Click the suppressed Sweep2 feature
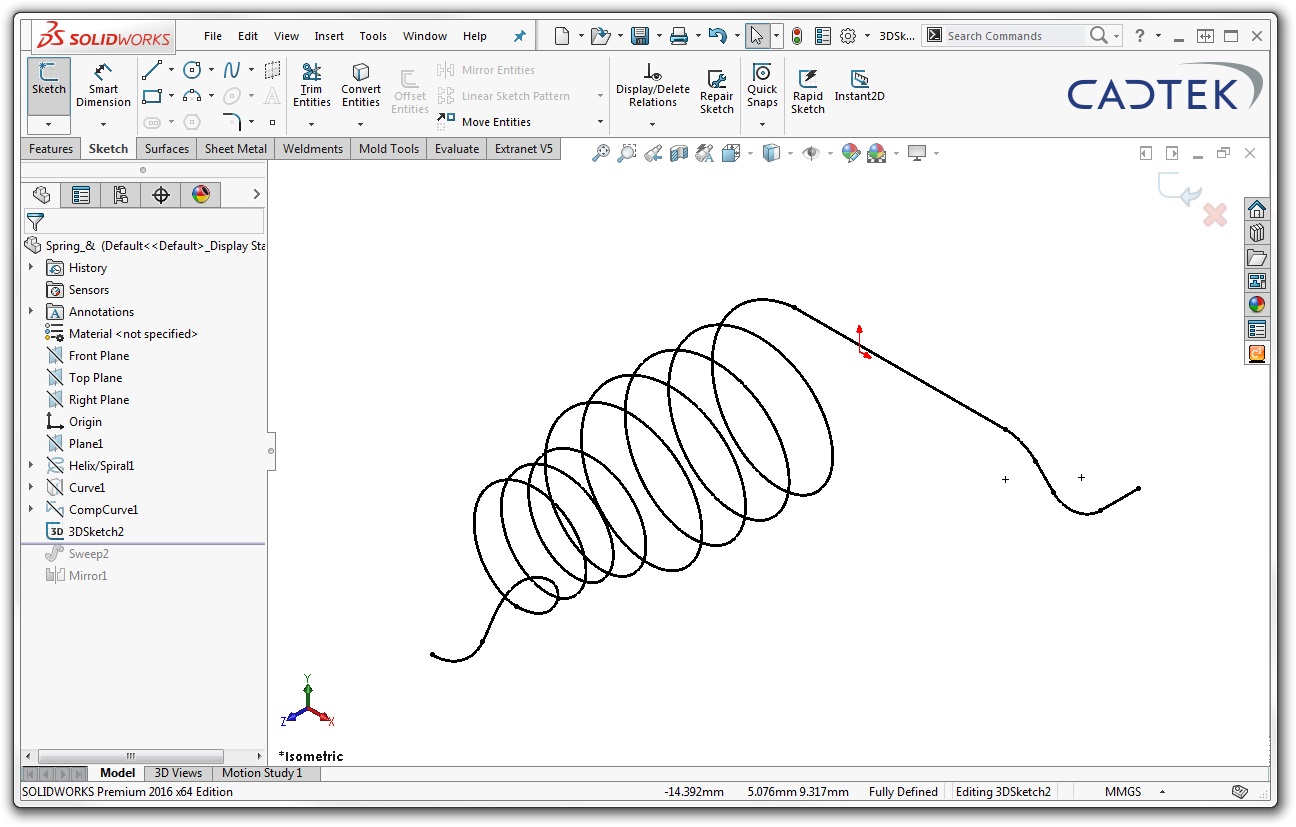Screen dimensions: 1296x827 [x=89, y=553]
